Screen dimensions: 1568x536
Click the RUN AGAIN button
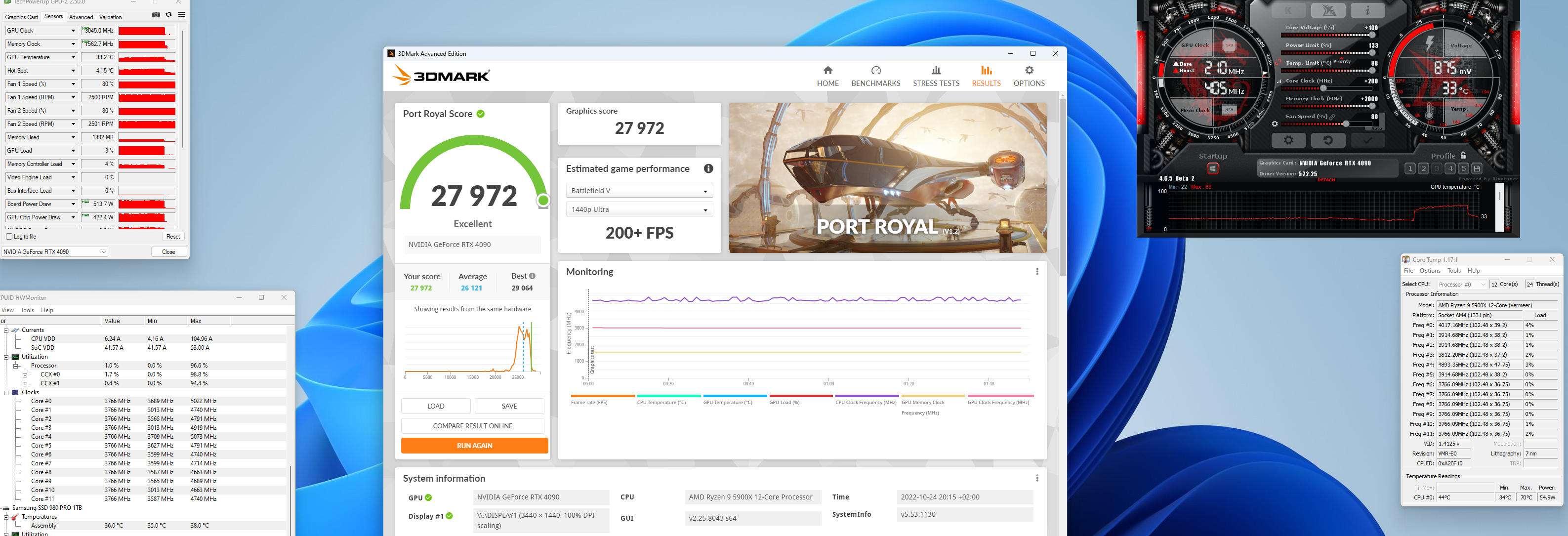point(474,445)
